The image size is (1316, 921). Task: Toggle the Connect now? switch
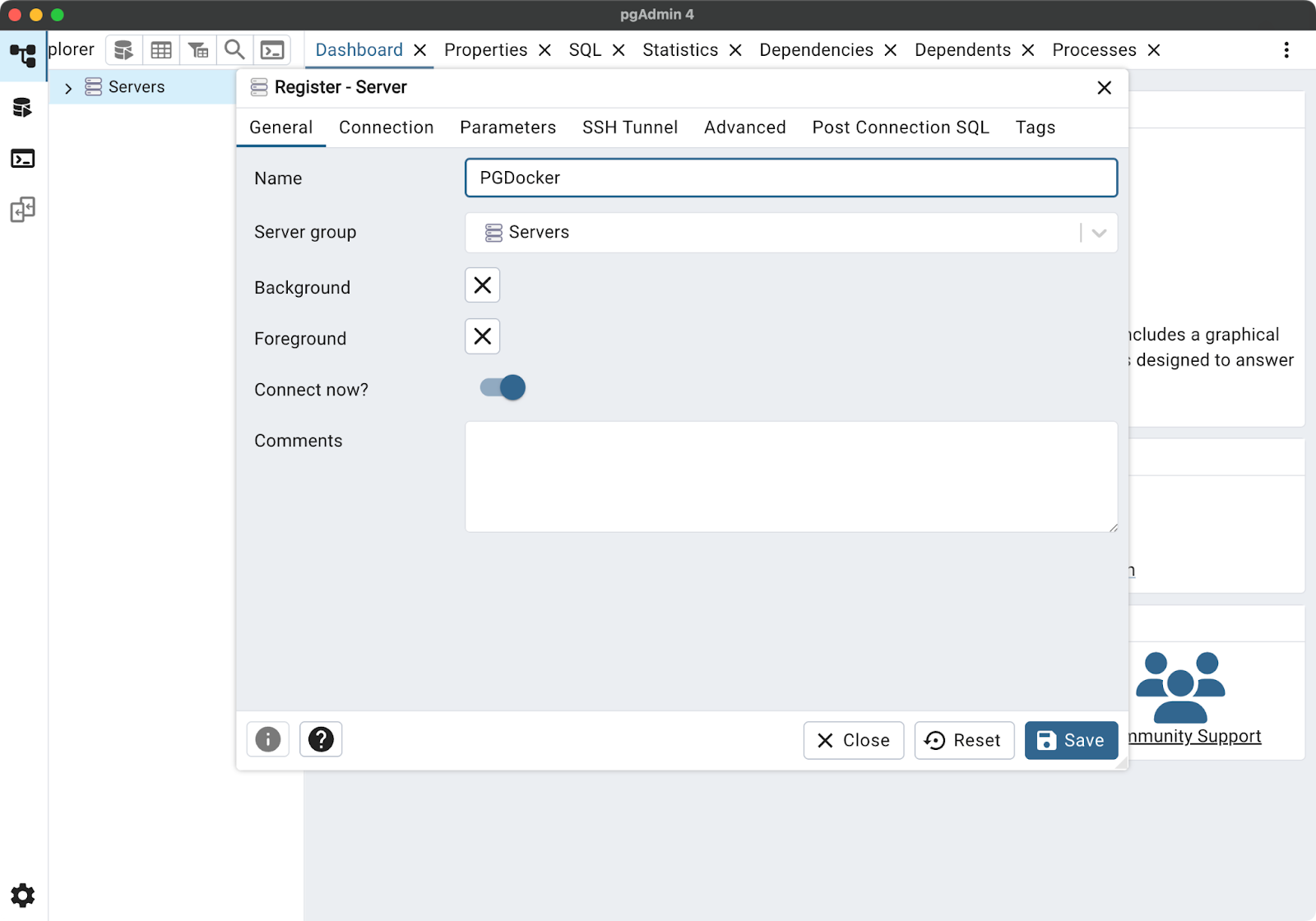[503, 387]
